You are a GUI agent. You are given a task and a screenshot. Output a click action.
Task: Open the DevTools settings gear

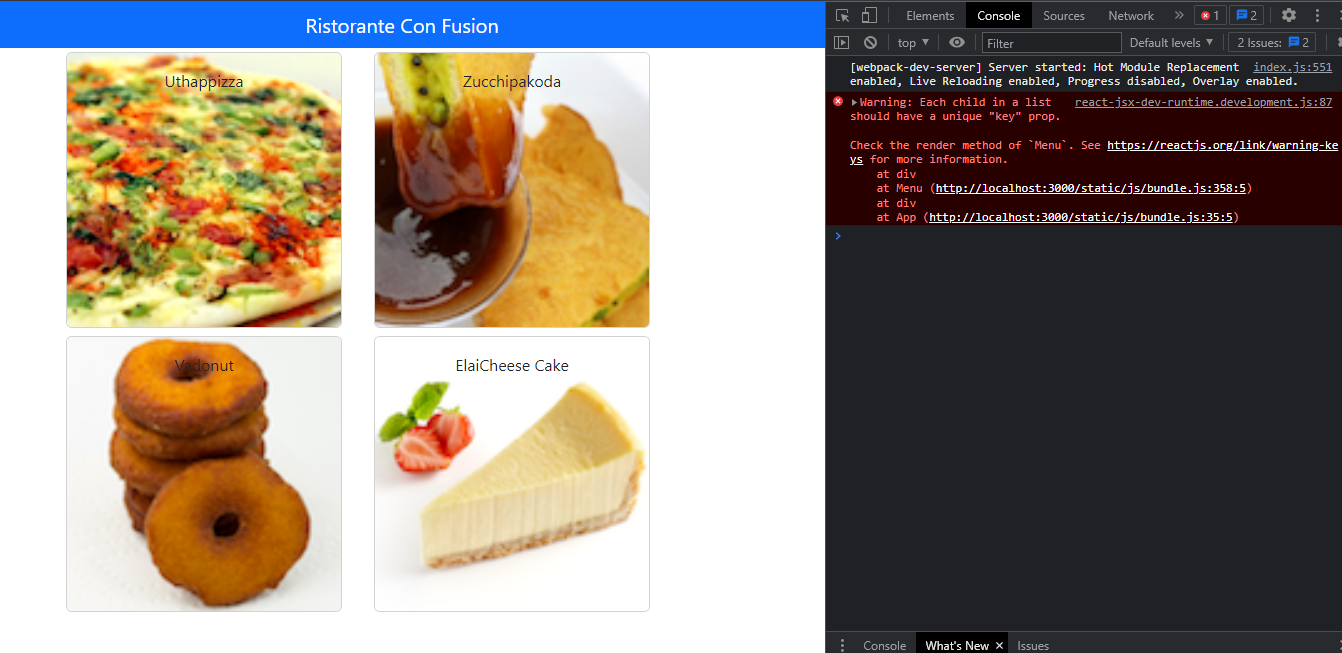1289,15
